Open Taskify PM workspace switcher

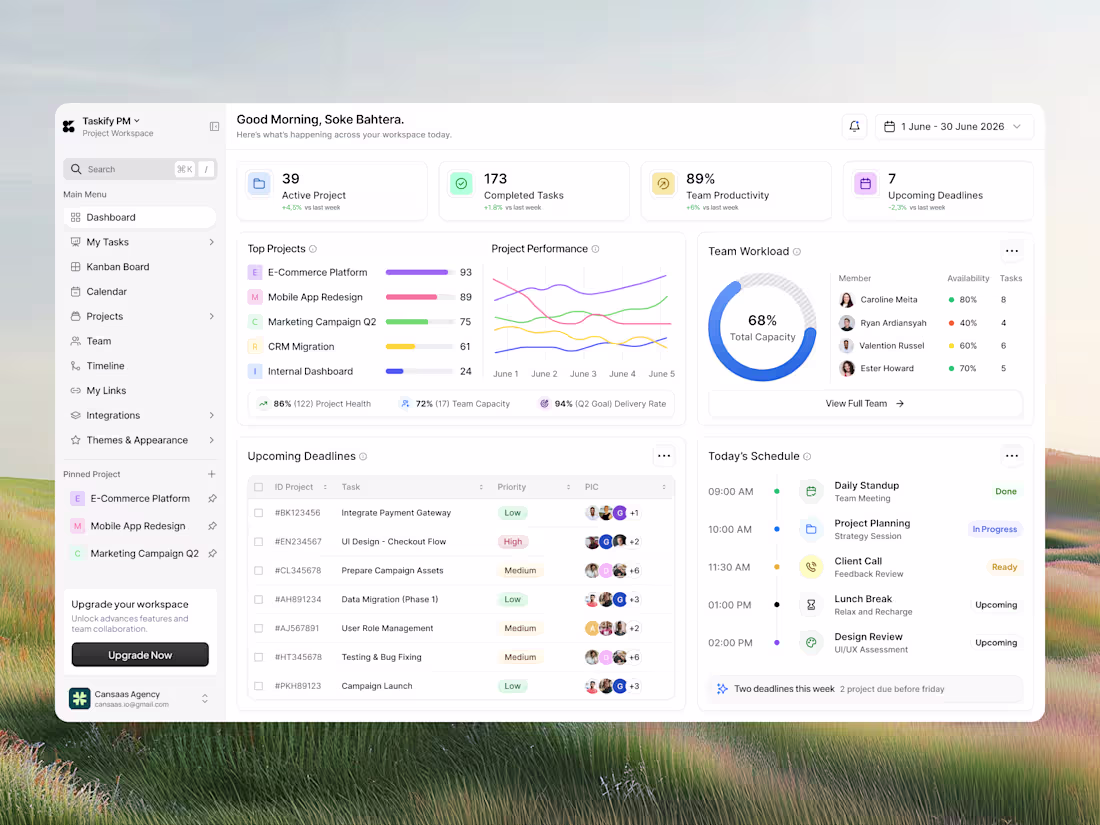[111, 121]
